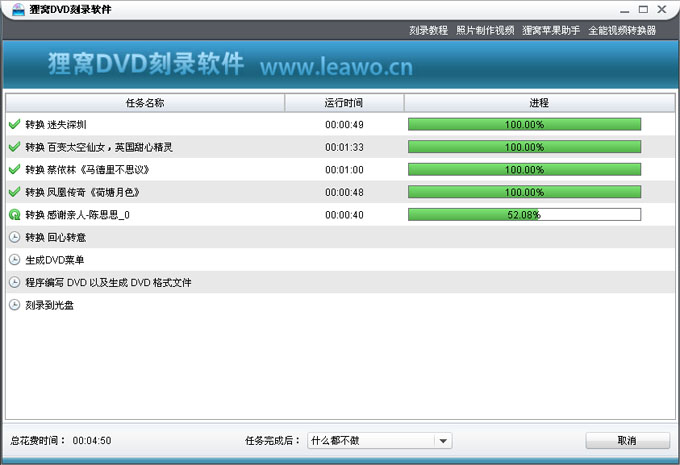Click the pending clock icon beside 转换 回心转意
This screenshot has width=680, height=465.
[14, 237]
